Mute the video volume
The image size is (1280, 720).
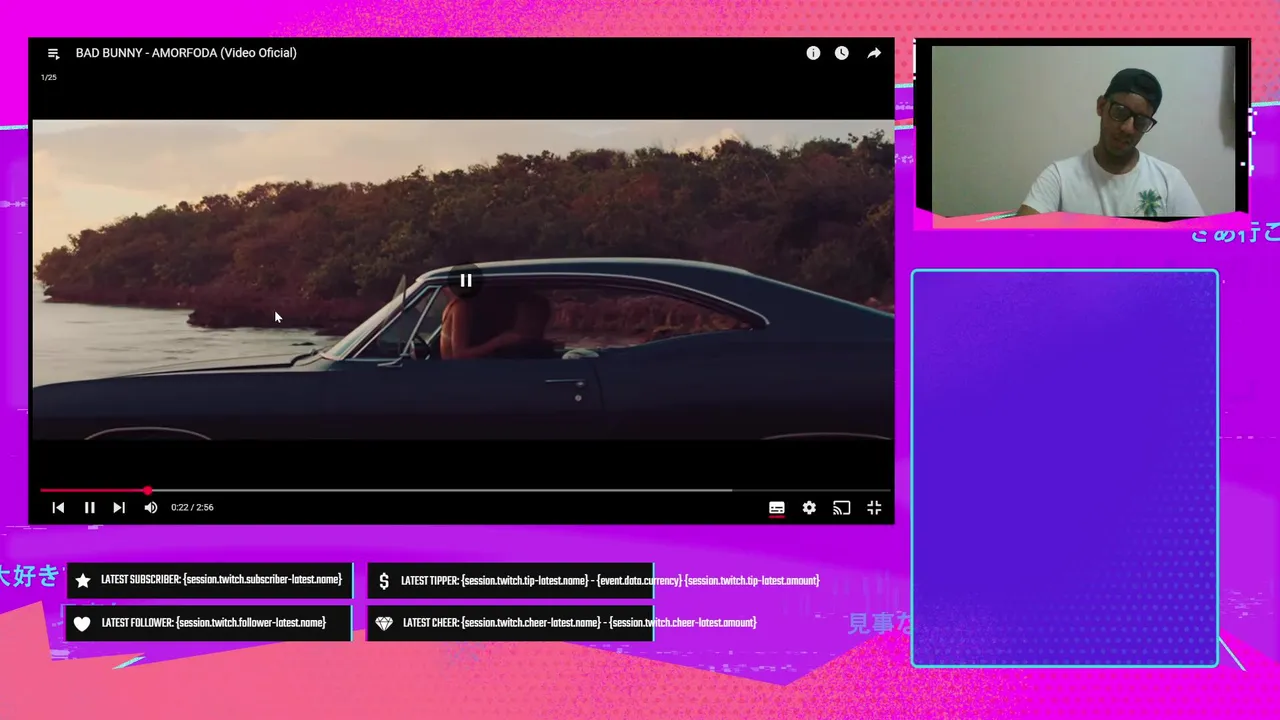[151, 508]
